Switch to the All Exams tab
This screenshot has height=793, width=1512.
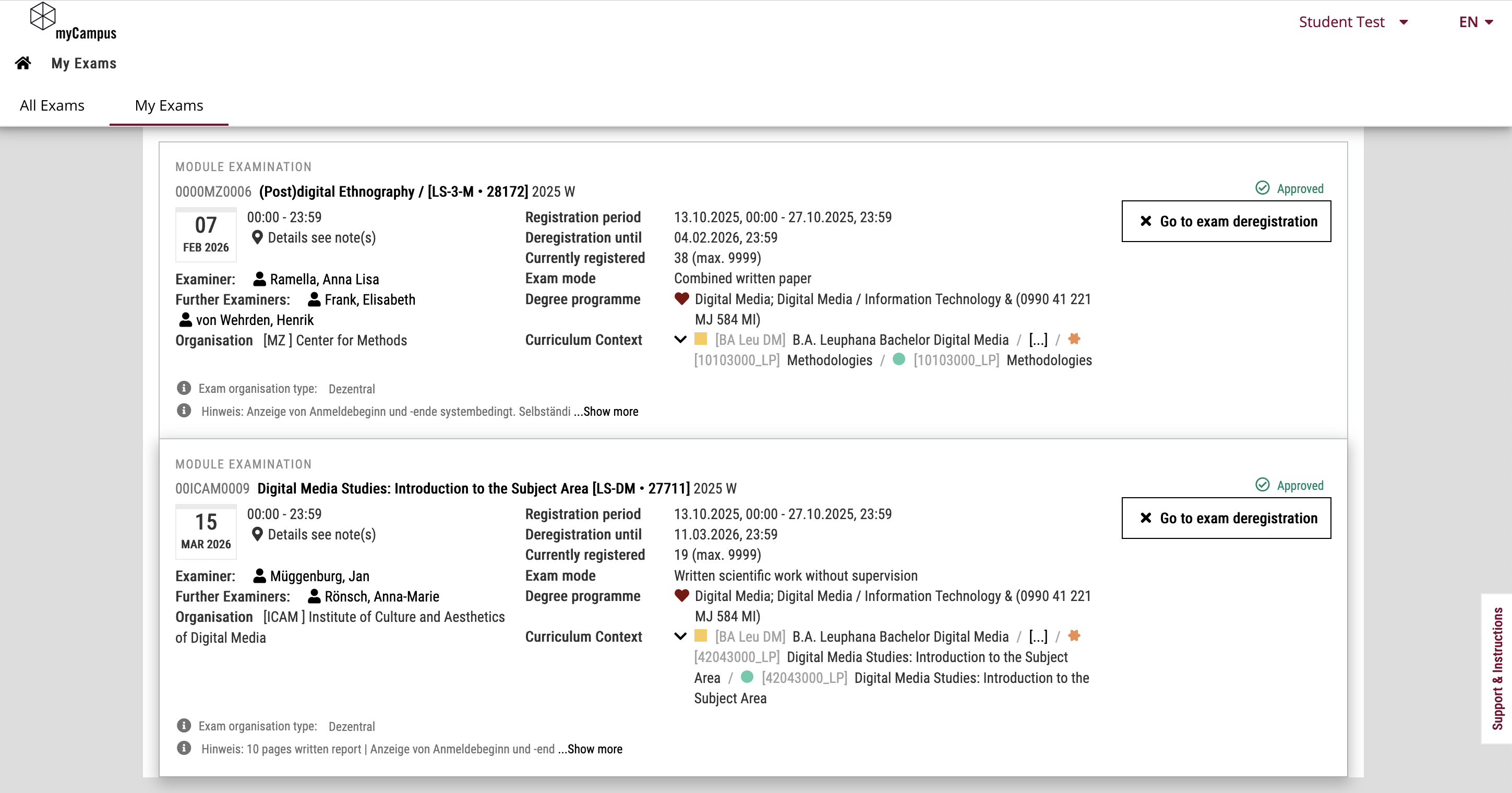coord(52,106)
